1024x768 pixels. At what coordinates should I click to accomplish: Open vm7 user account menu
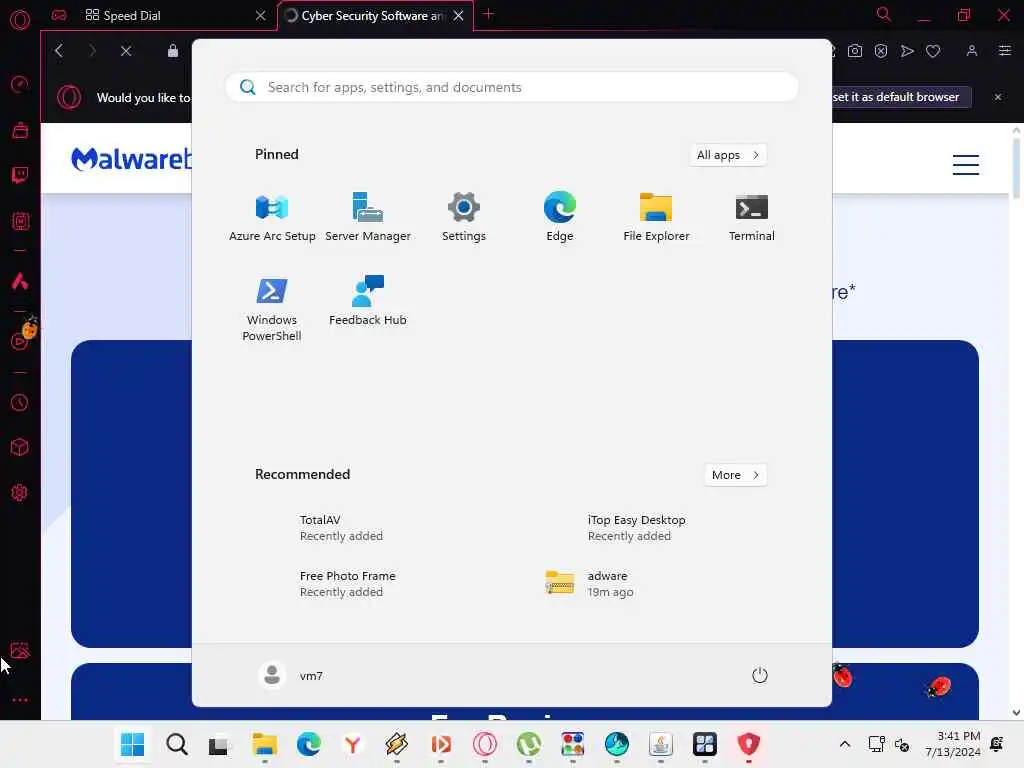pyautogui.click(x=291, y=675)
